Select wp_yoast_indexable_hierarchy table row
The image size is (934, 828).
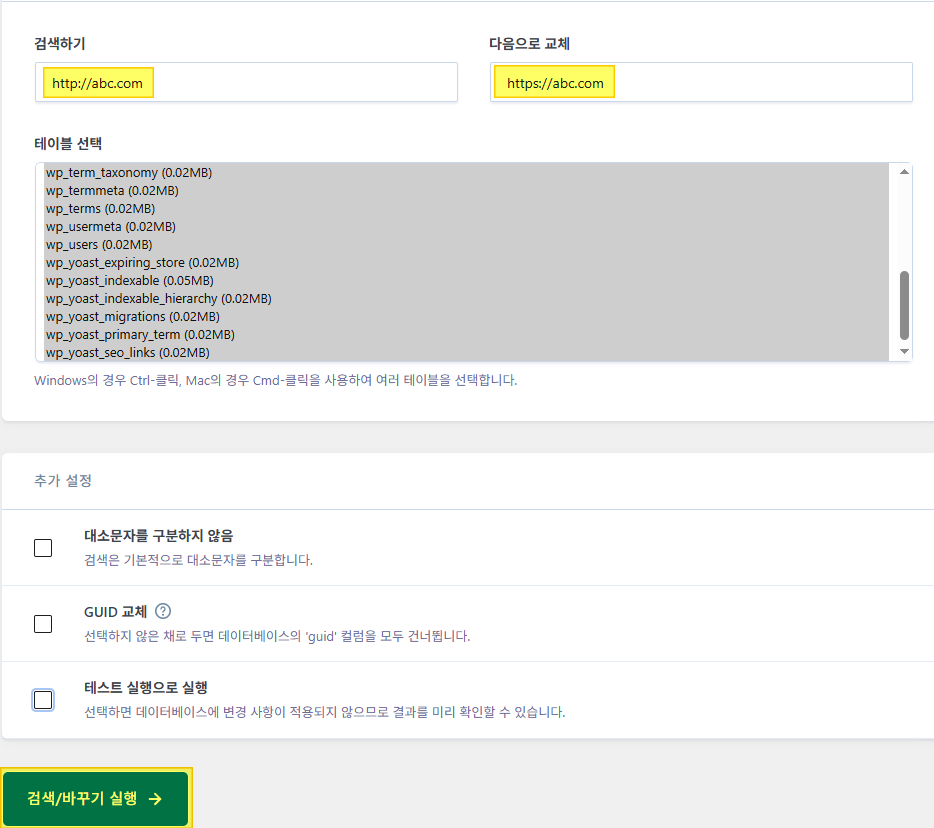[x=466, y=298]
